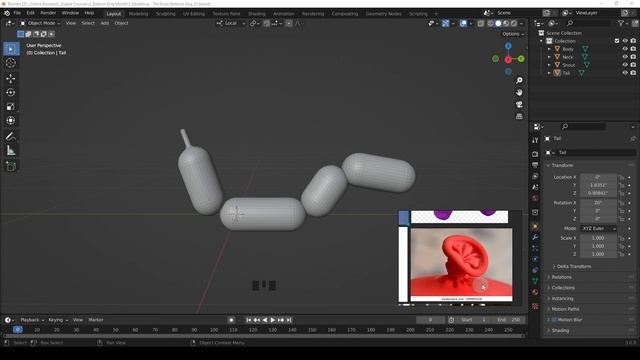Image resolution: width=640 pixels, height=360 pixels.
Task: Toggle render camera for Body object
Action: click(633, 49)
